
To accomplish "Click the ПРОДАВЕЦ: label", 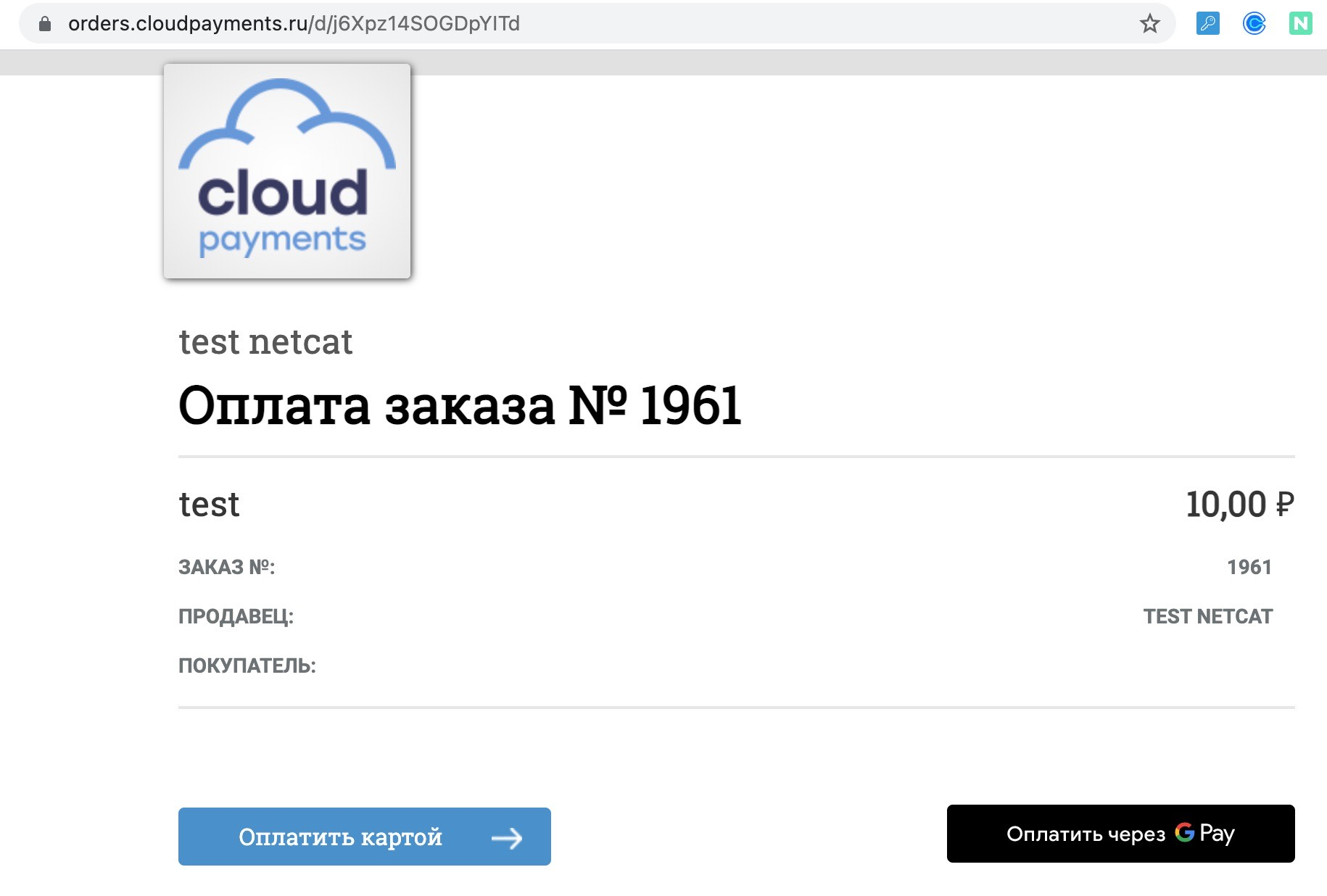I will (x=236, y=617).
